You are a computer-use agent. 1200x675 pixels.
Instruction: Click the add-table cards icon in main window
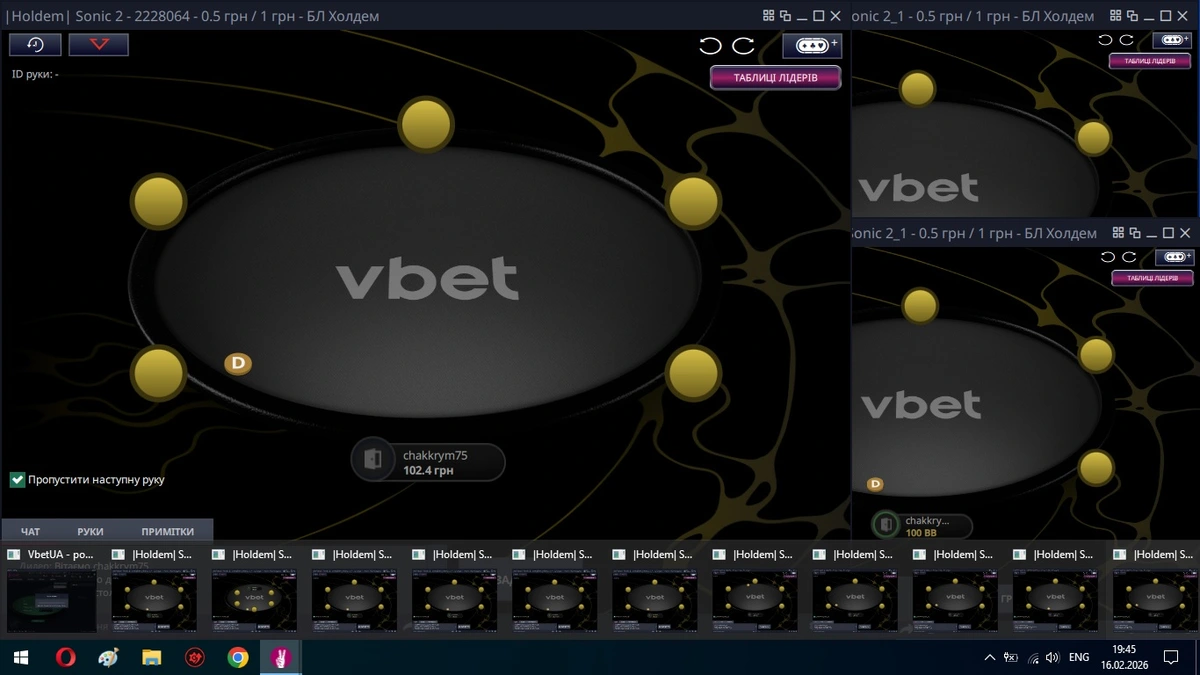pyautogui.click(x=811, y=45)
